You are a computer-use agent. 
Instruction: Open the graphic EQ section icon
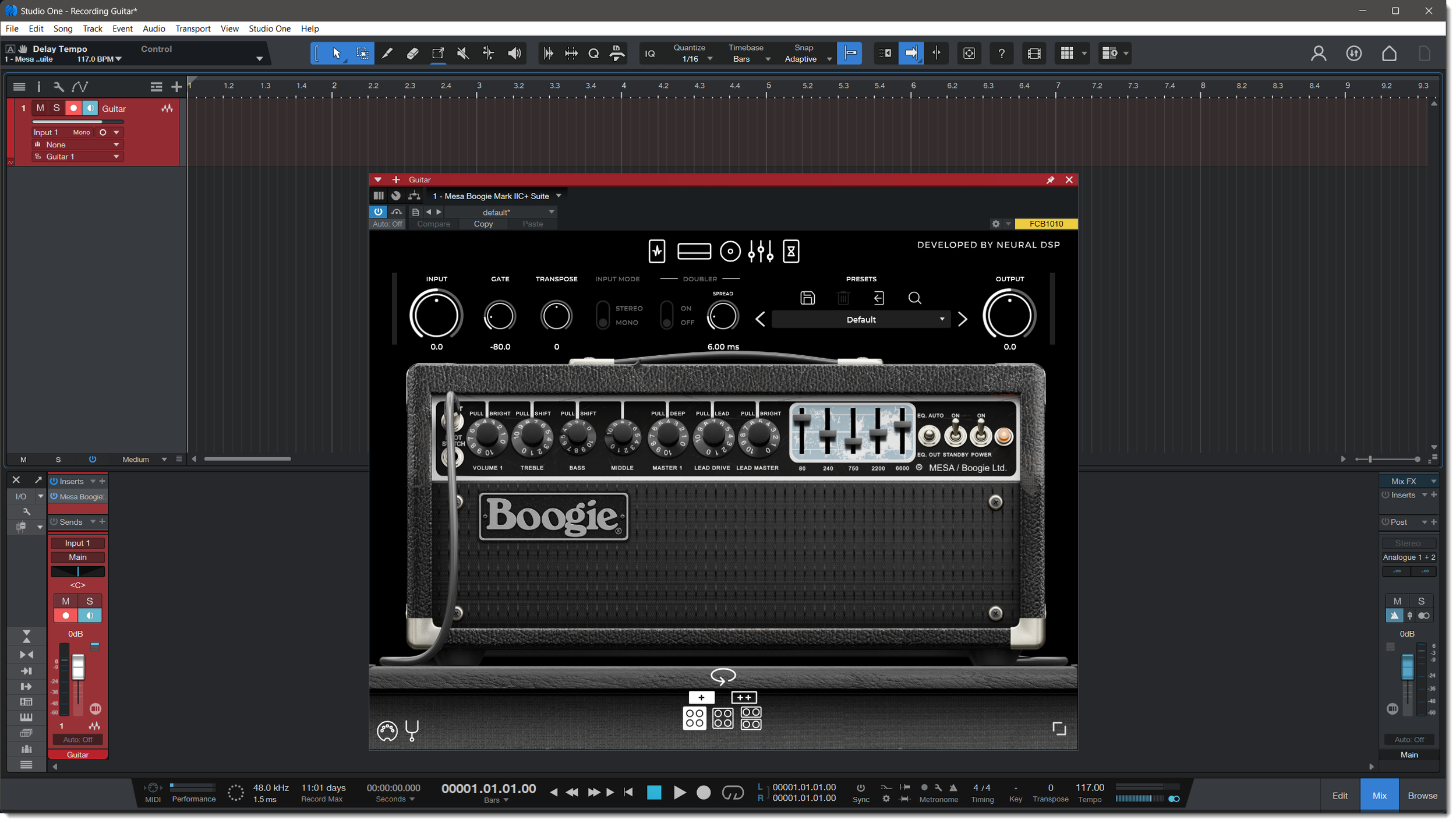761,252
